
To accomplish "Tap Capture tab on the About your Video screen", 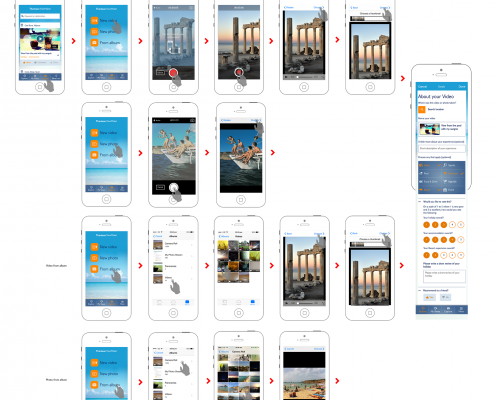I will [448, 310].
